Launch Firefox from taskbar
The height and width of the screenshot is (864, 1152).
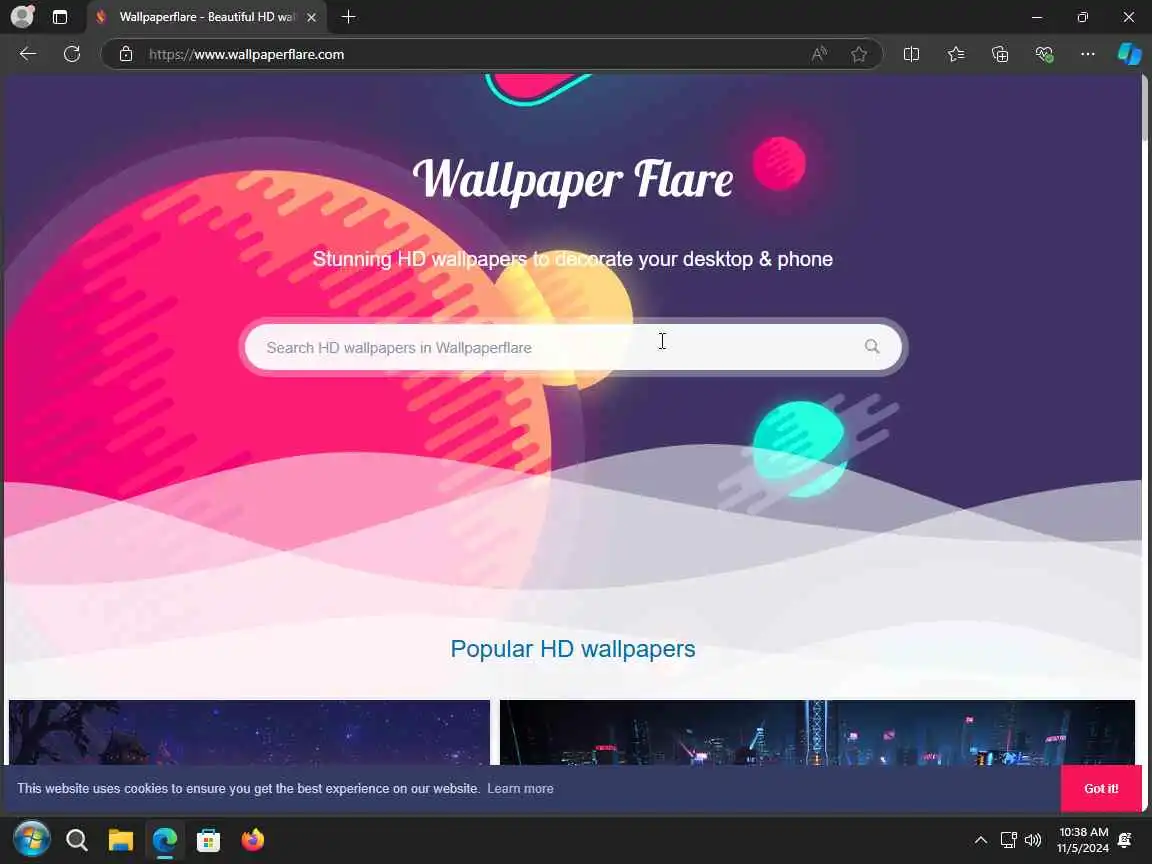(253, 839)
